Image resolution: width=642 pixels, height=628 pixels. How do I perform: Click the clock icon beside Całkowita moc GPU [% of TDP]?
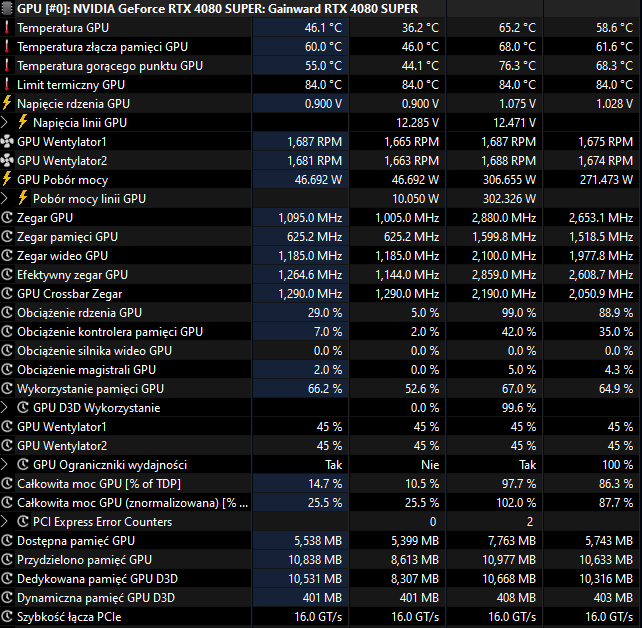click(7, 484)
